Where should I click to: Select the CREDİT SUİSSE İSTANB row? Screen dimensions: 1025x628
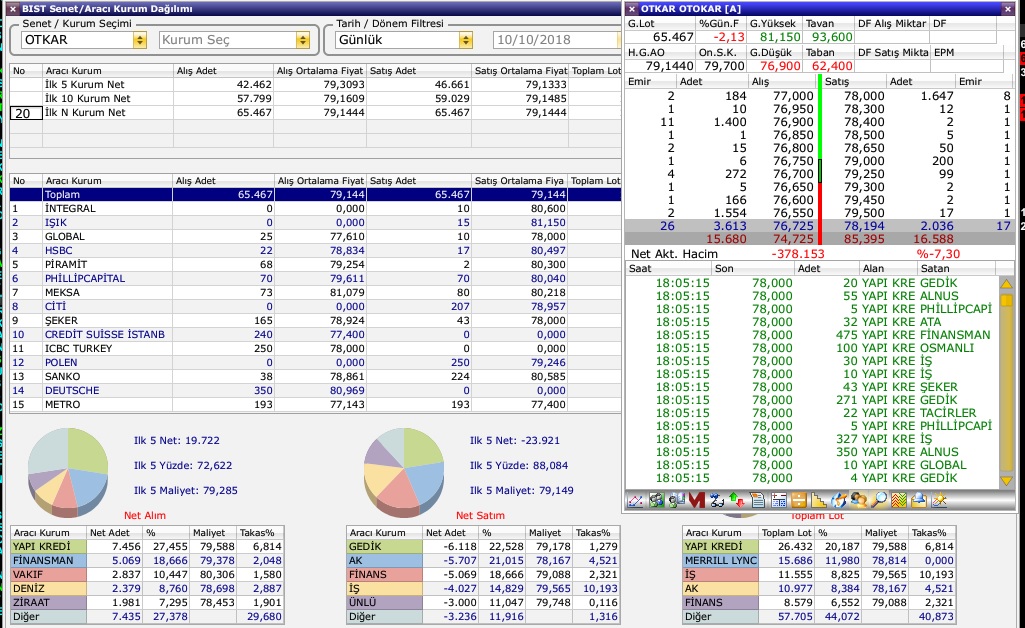coord(315,335)
